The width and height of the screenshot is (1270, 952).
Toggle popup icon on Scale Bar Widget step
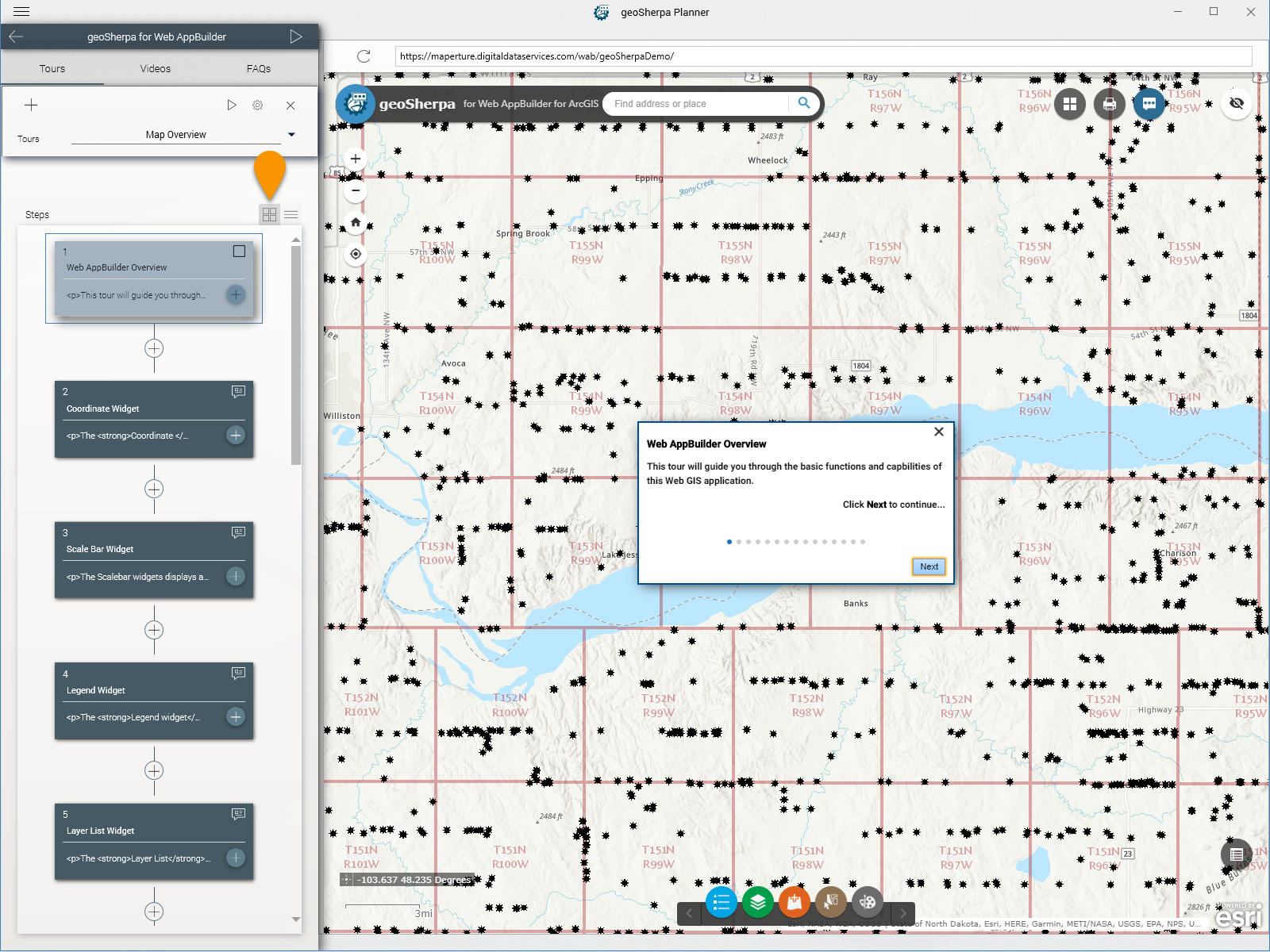pyautogui.click(x=238, y=532)
